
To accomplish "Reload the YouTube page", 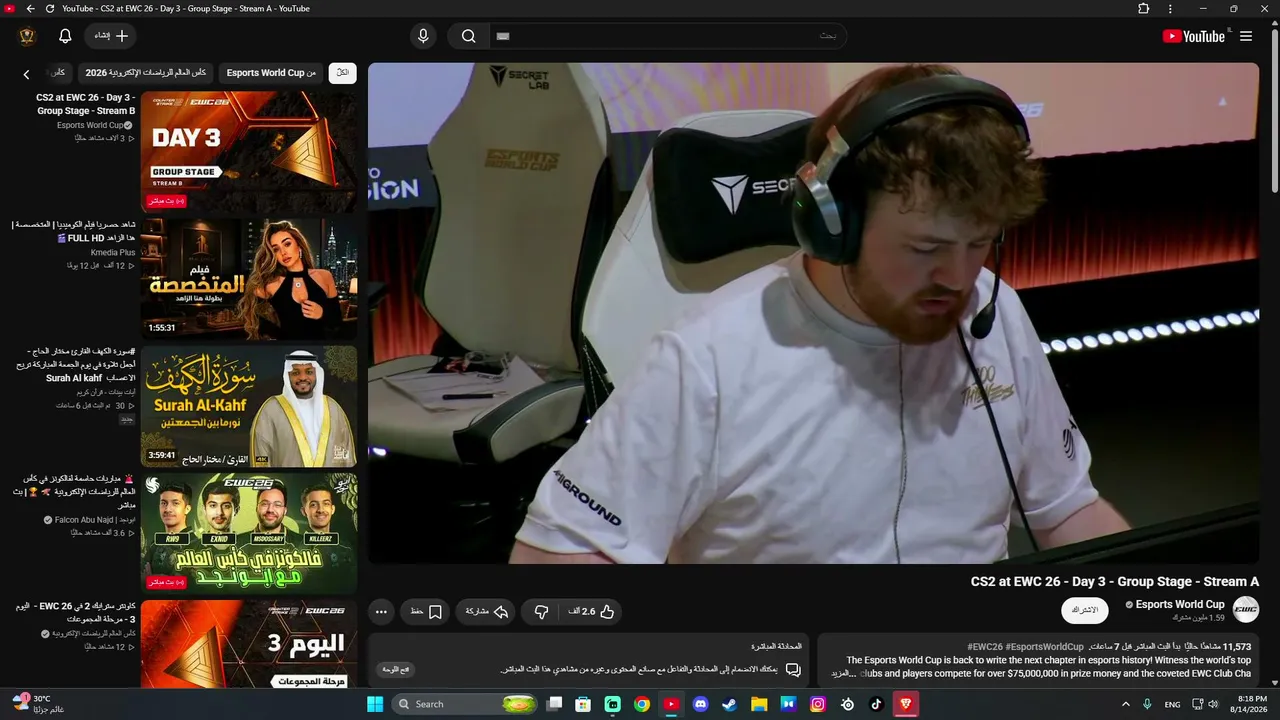I will (x=50, y=9).
